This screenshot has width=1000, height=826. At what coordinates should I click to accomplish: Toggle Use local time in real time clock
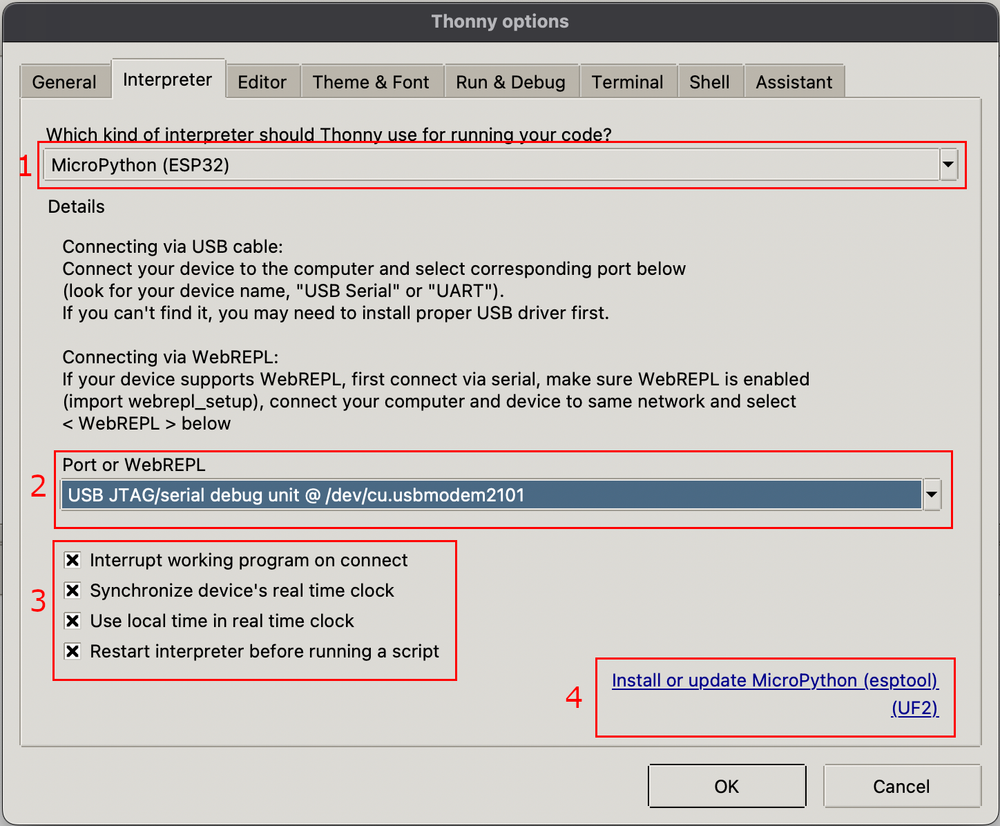pyautogui.click(x=72, y=620)
